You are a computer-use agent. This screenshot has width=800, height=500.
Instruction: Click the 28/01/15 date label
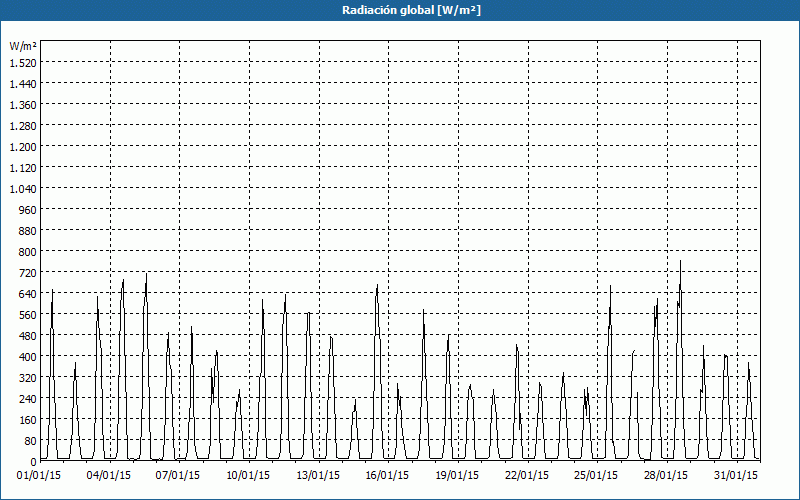coord(666,476)
